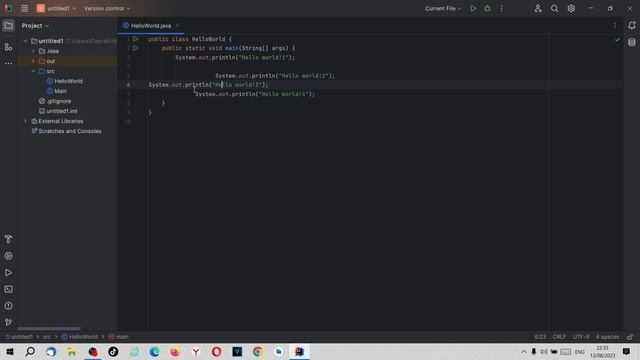Click the HelloWorld breadcrumb

[80, 337]
